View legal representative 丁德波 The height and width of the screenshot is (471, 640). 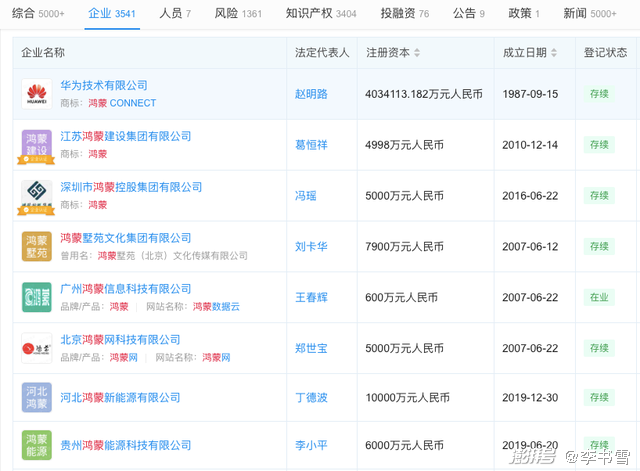[311, 398]
